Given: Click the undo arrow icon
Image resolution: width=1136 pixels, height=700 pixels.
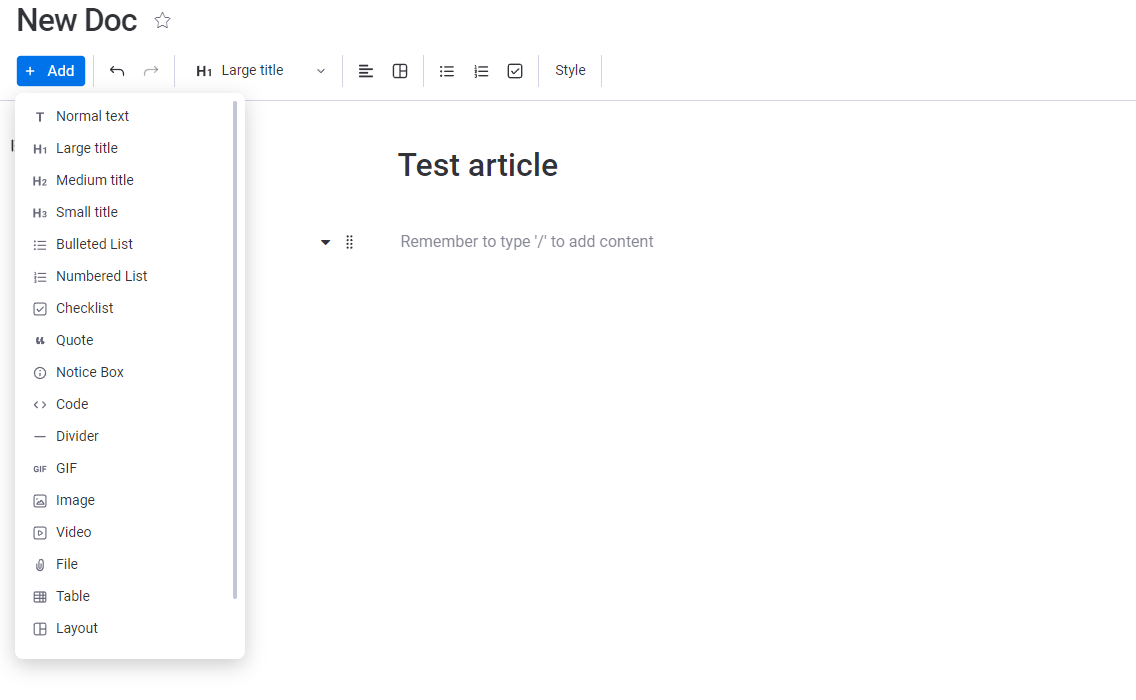Looking at the screenshot, I should (x=117, y=71).
